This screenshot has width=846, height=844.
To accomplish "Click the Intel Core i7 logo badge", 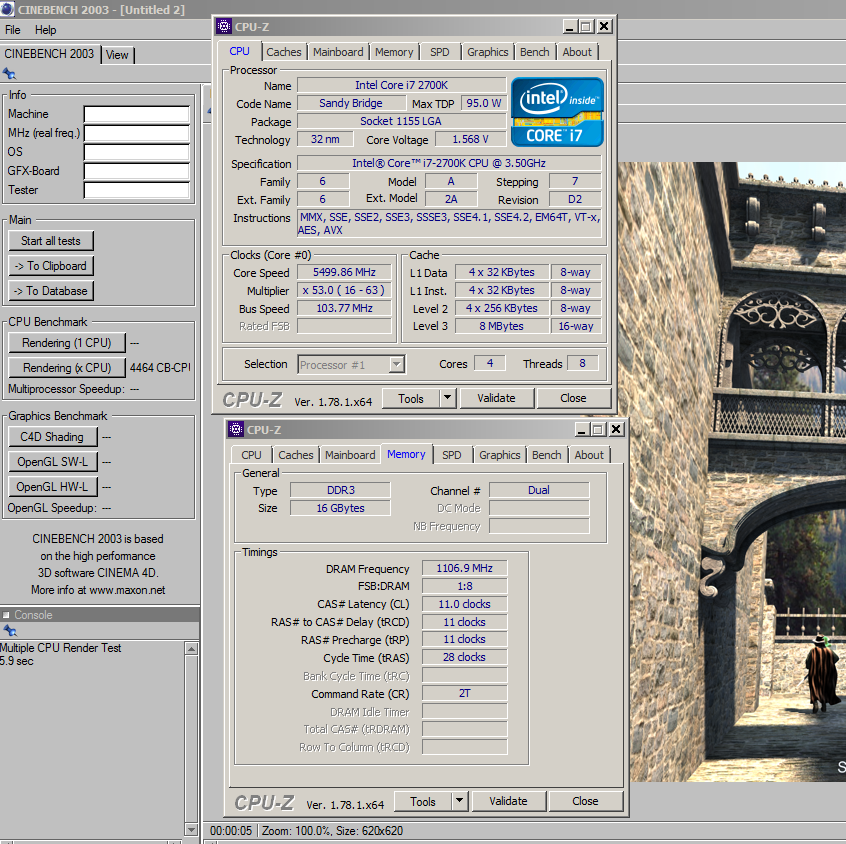I will click(x=557, y=112).
